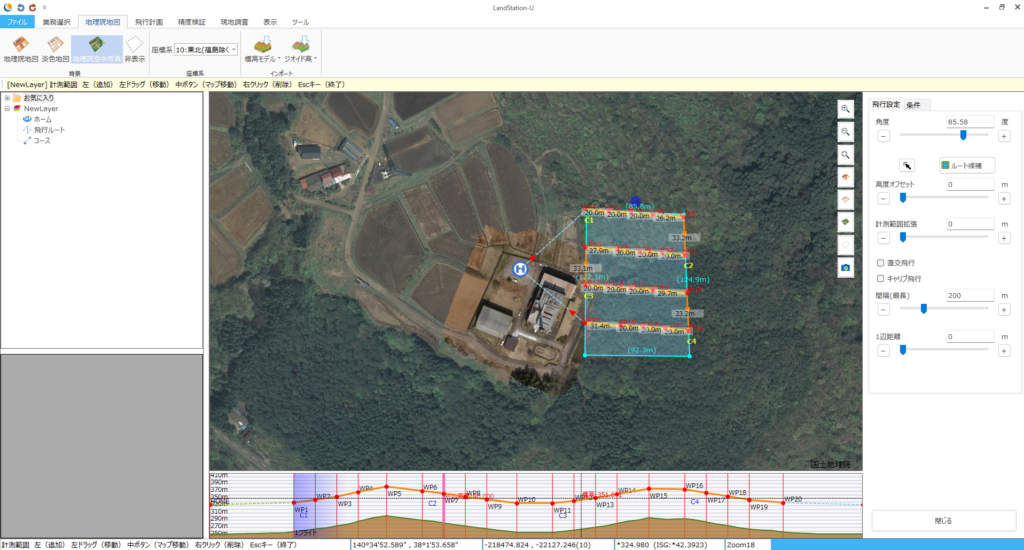This screenshot has height=550, width=1024.
Task: Enable the 直交飛行 checkbox
Action: pyautogui.click(x=879, y=263)
